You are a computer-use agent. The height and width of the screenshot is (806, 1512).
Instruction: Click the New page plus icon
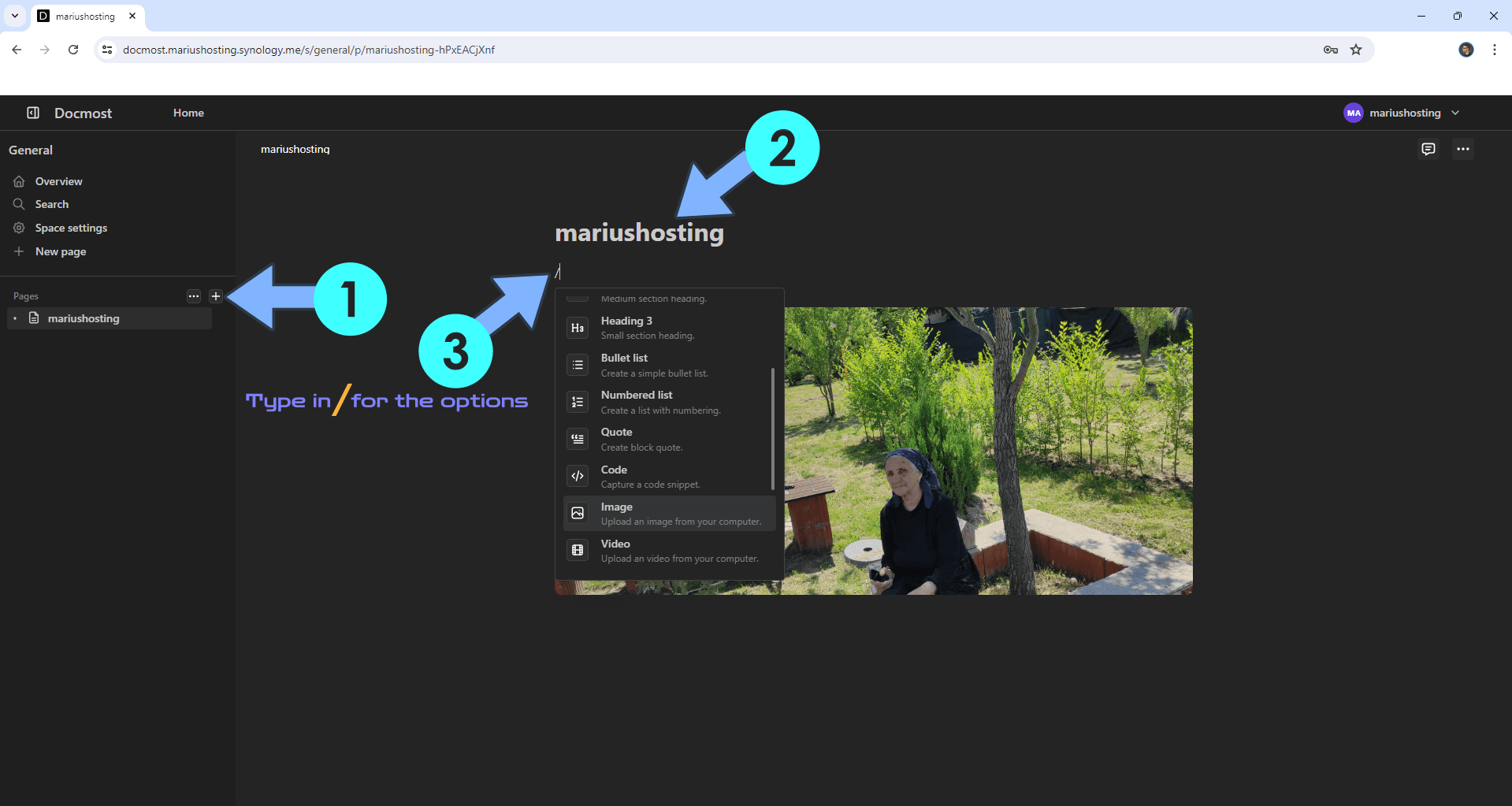point(19,251)
